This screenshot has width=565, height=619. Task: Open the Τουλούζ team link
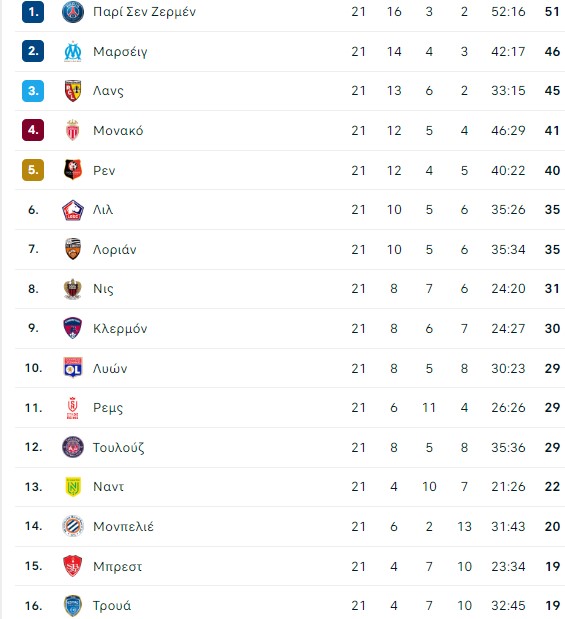(118, 448)
